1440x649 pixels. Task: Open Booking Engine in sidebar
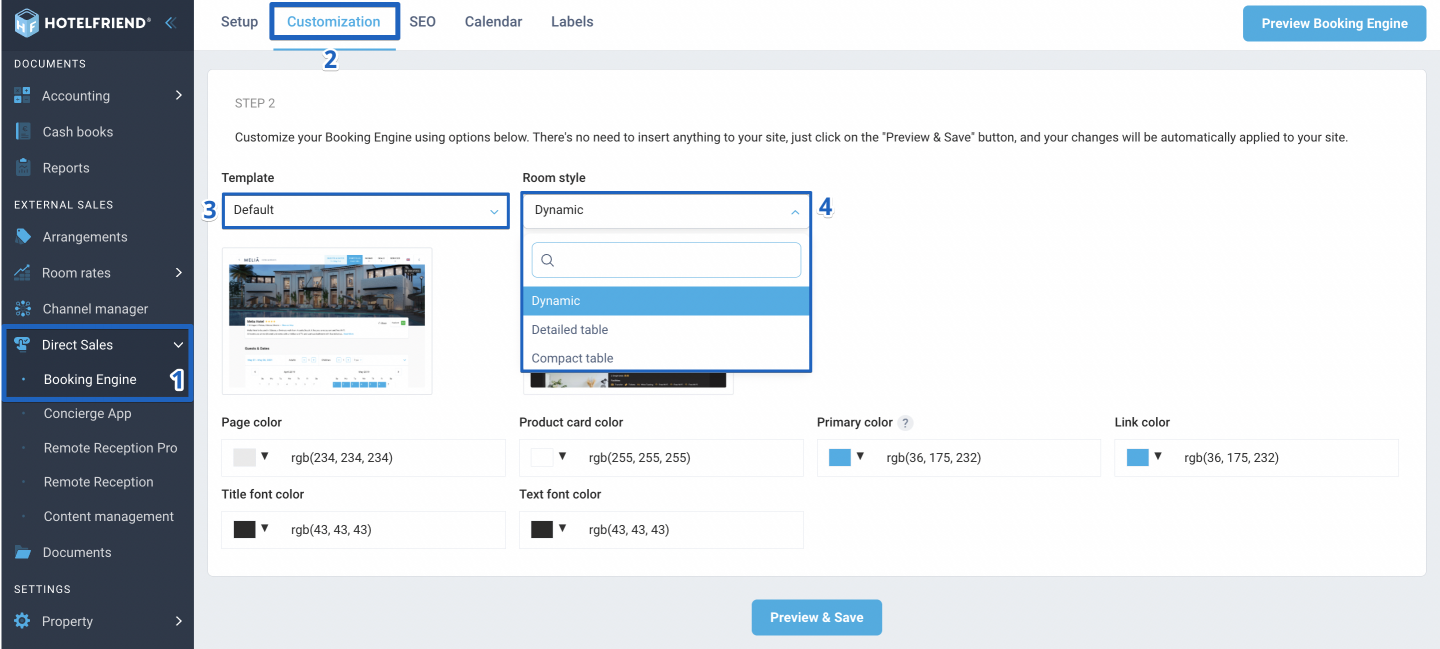90,380
